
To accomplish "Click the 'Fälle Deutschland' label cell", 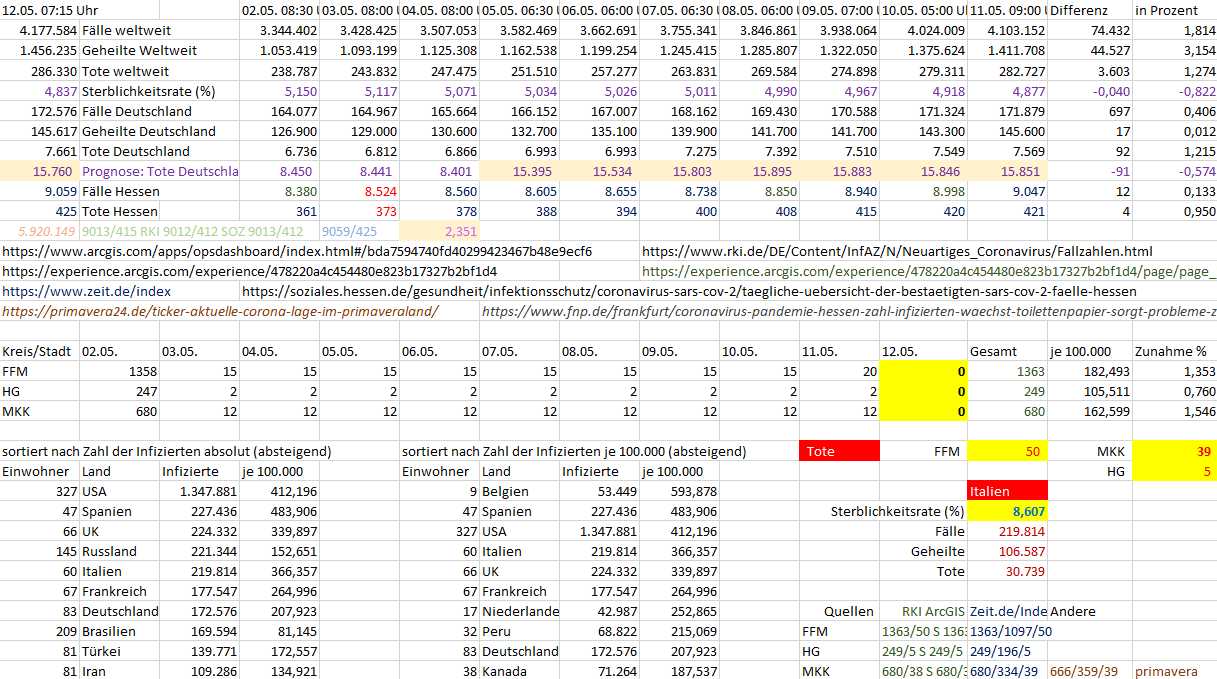I will click(x=136, y=111).
